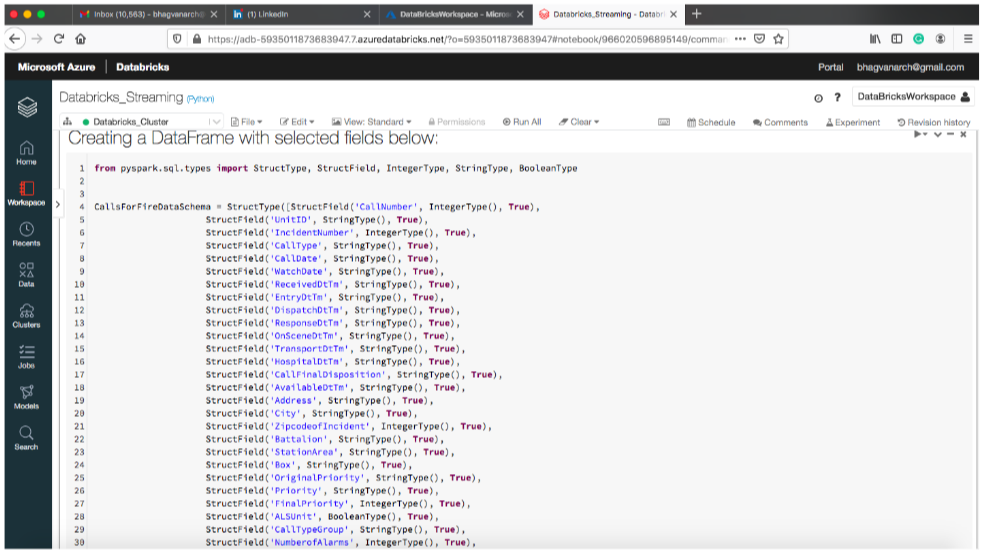
Task: Open Revision history
Action: (x=934, y=122)
